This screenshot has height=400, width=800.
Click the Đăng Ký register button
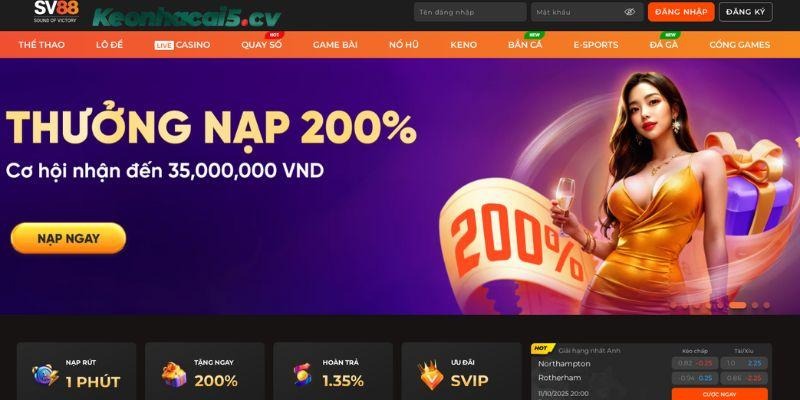point(745,12)
